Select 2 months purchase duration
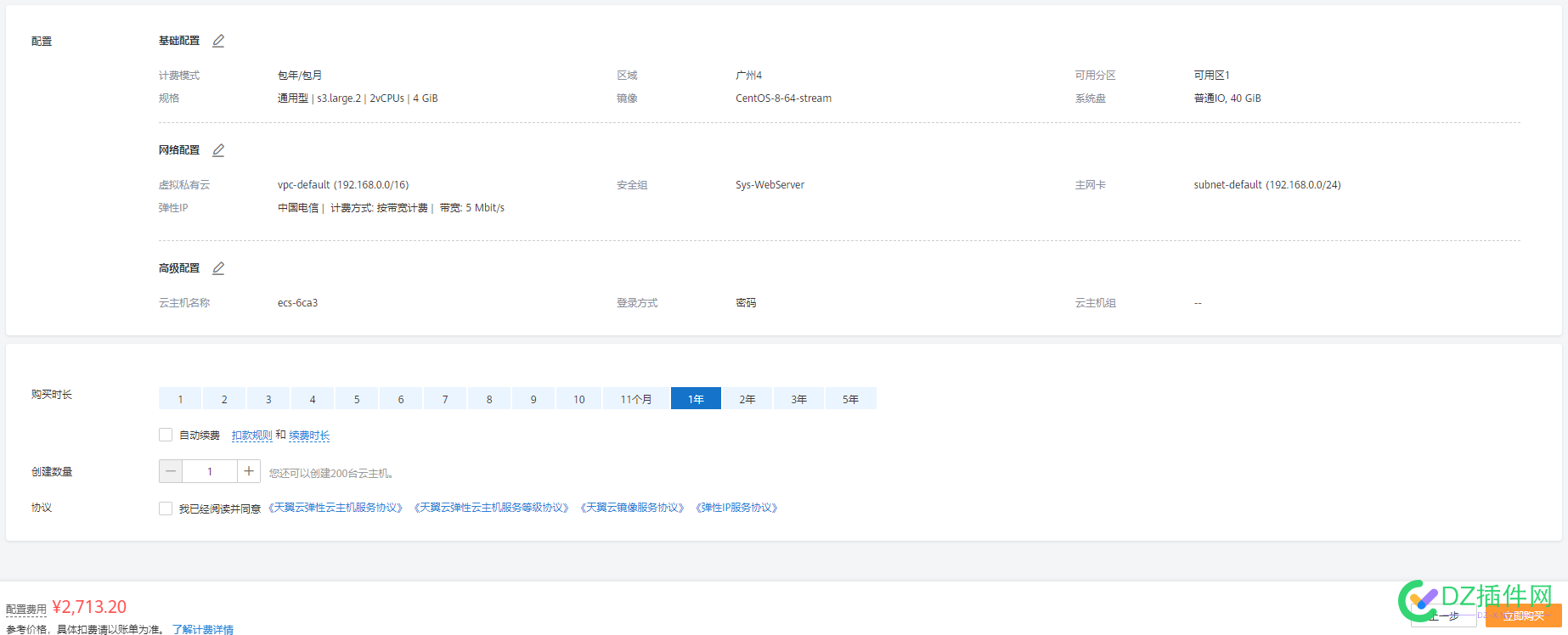The image size is (1568, 635). tap(224, 398)
